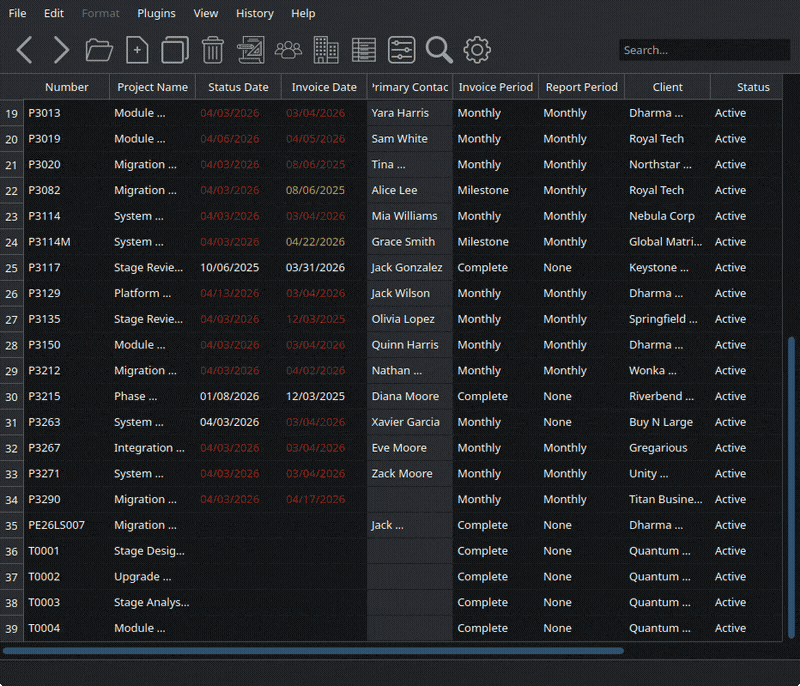Select the P3114M number cell

[67, 242]
